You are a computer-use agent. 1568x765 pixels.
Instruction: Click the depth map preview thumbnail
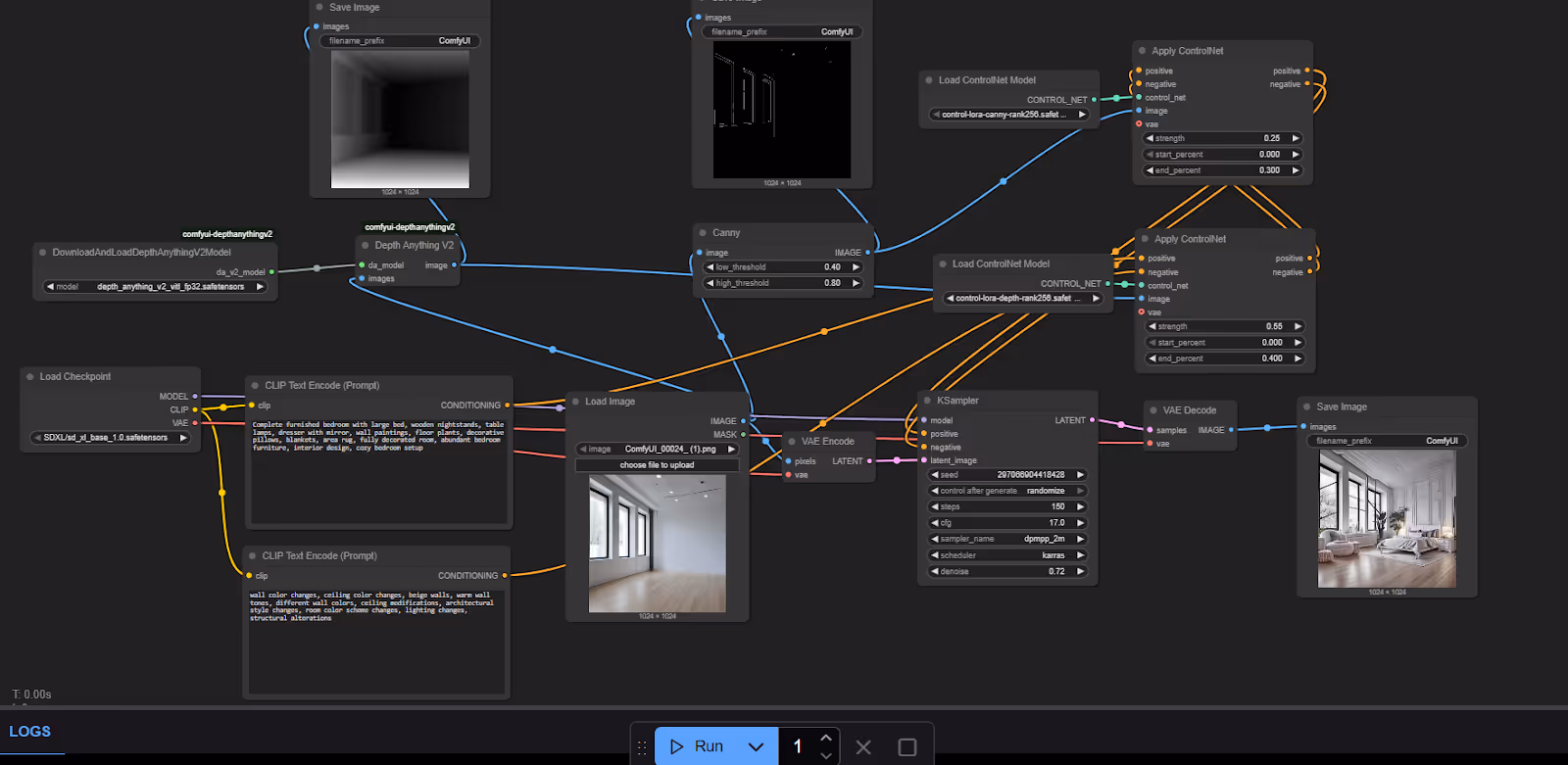[400, 119]
